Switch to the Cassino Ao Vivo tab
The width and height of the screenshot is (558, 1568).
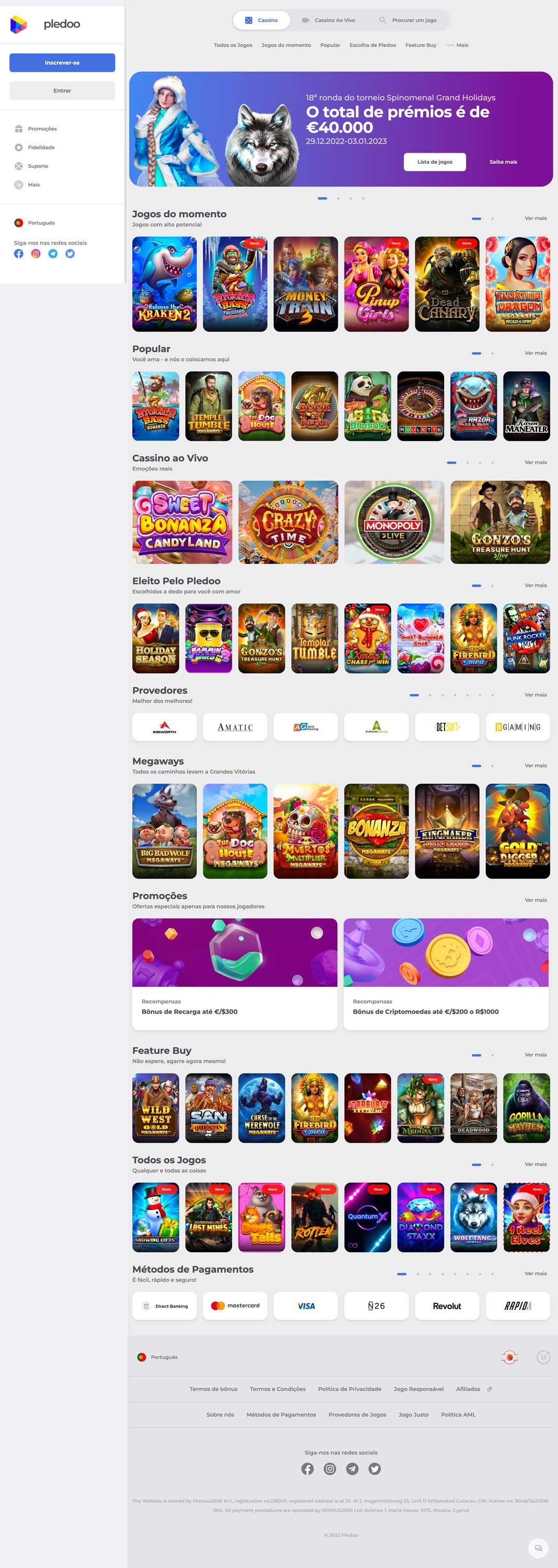coord(329,20)
